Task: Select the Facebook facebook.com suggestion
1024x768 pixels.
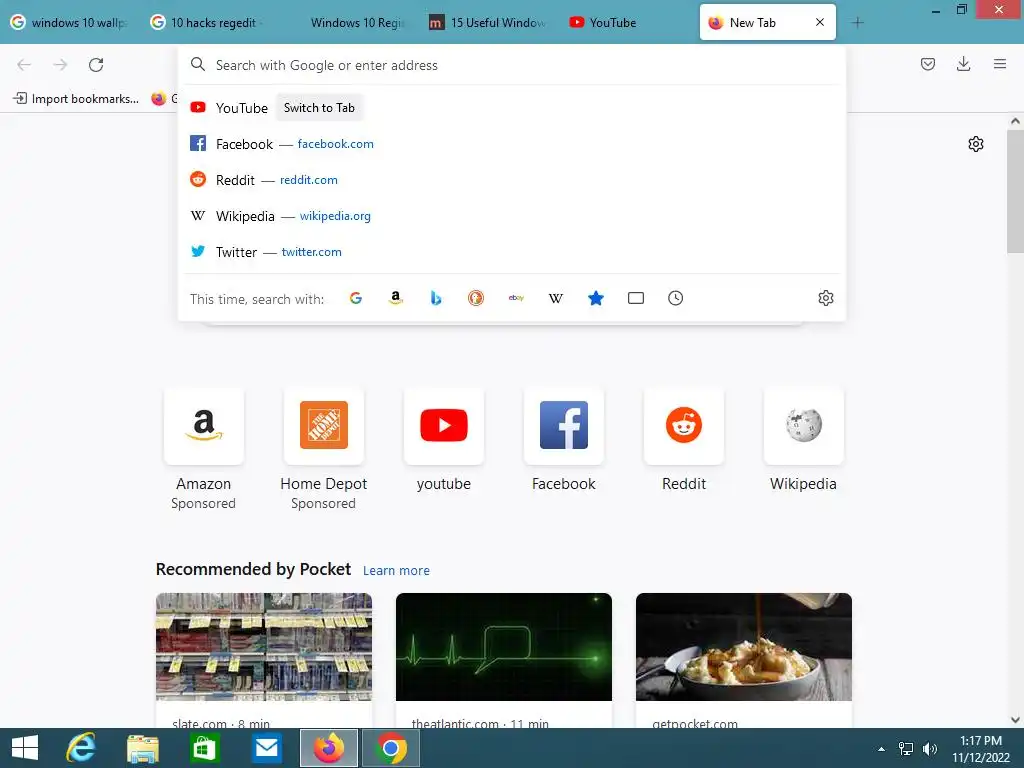Action: (x=512, y=144)
